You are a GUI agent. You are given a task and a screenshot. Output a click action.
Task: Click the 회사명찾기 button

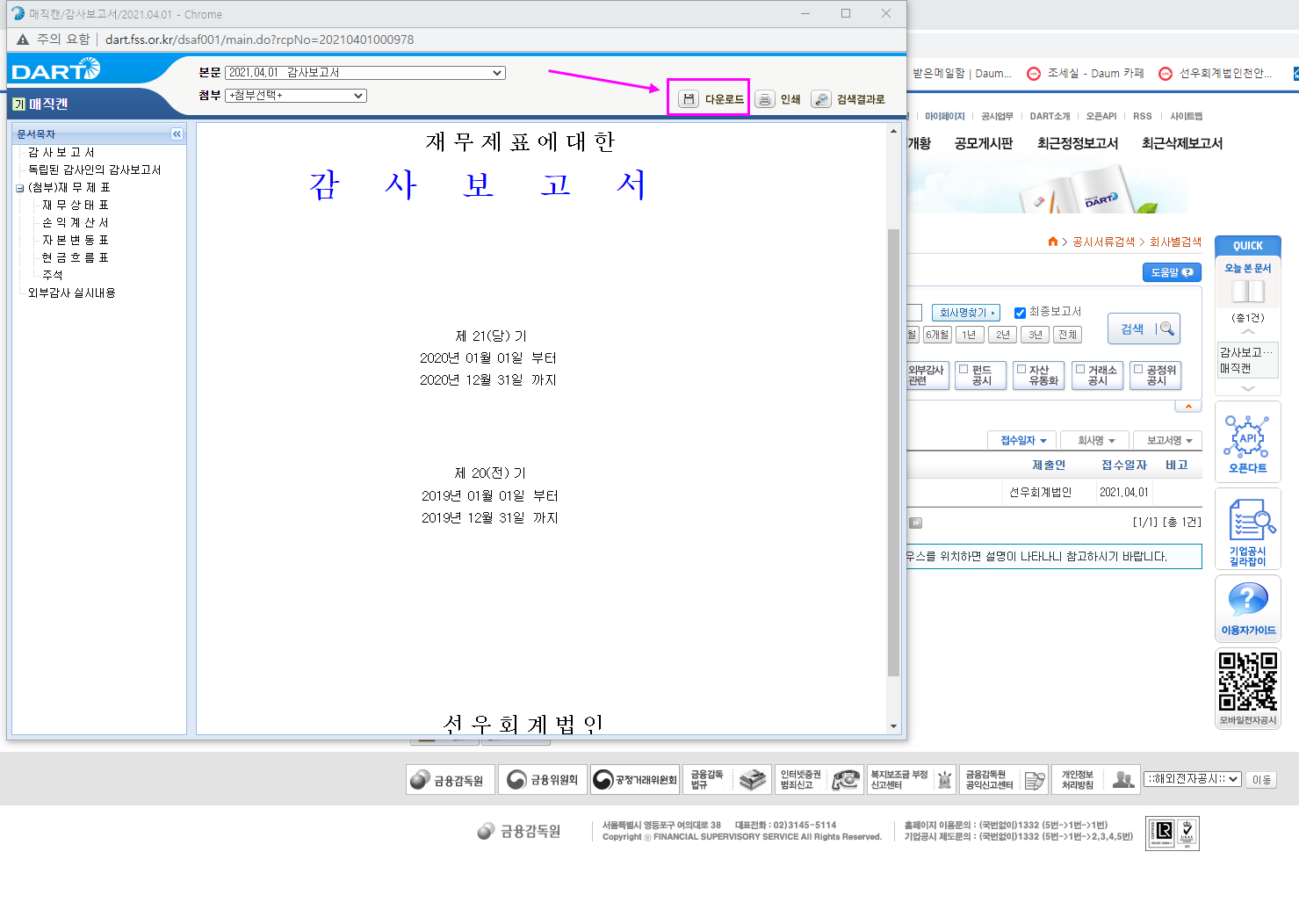[965, 313]
